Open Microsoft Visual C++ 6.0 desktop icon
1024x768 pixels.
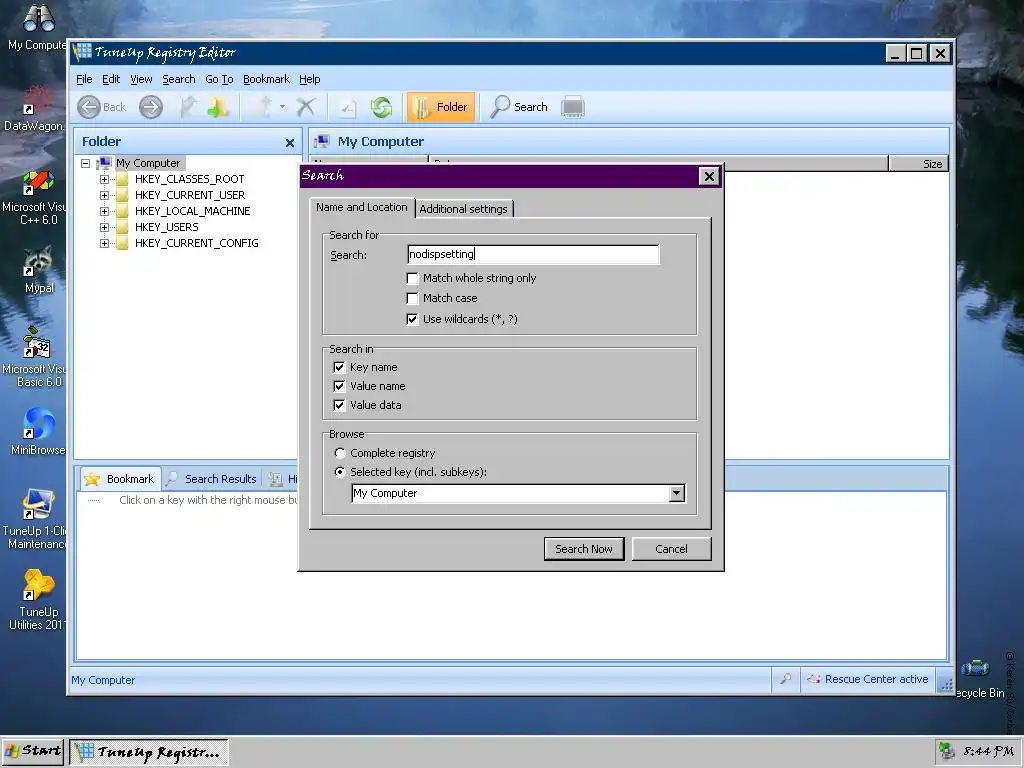(38, 197)
